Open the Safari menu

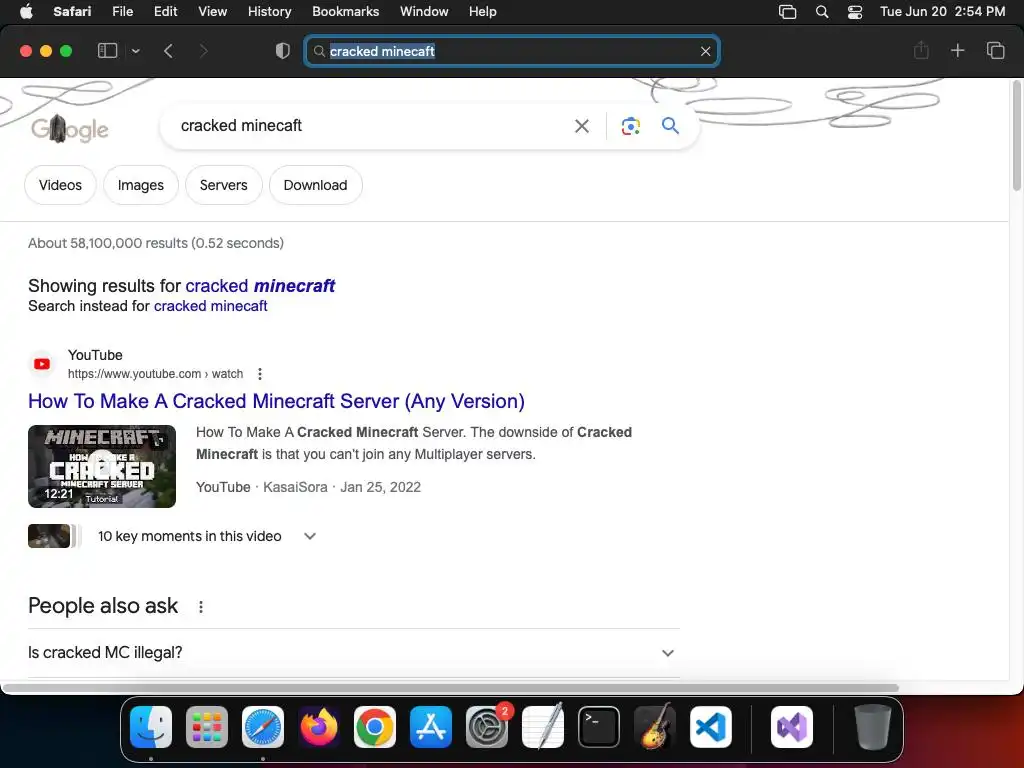72,11
